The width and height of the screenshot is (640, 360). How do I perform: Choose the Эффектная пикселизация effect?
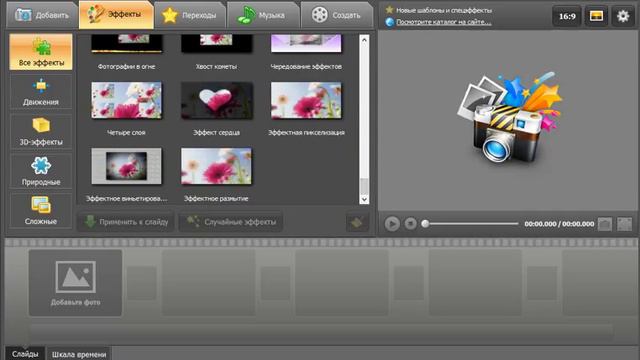[x=306, y=100]
